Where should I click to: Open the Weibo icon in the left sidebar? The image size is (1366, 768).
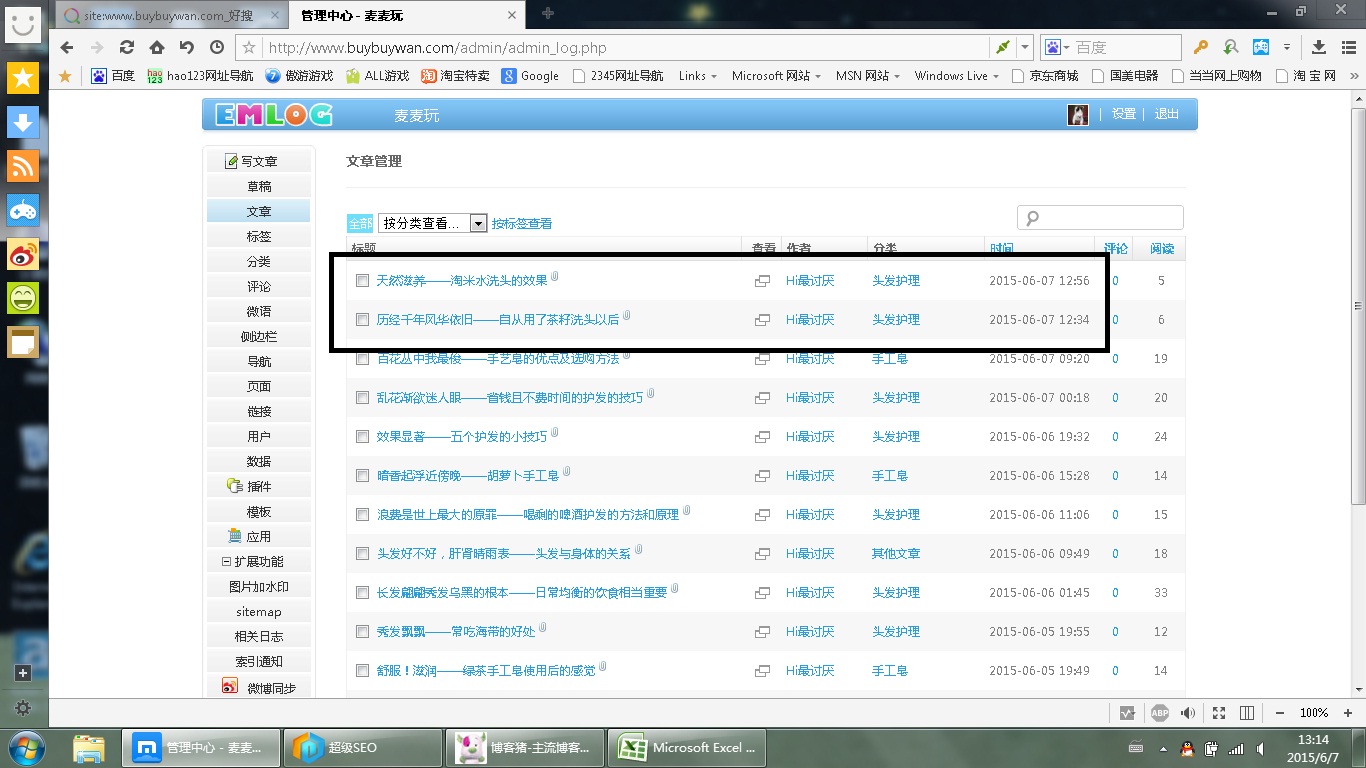click(23, 255)
